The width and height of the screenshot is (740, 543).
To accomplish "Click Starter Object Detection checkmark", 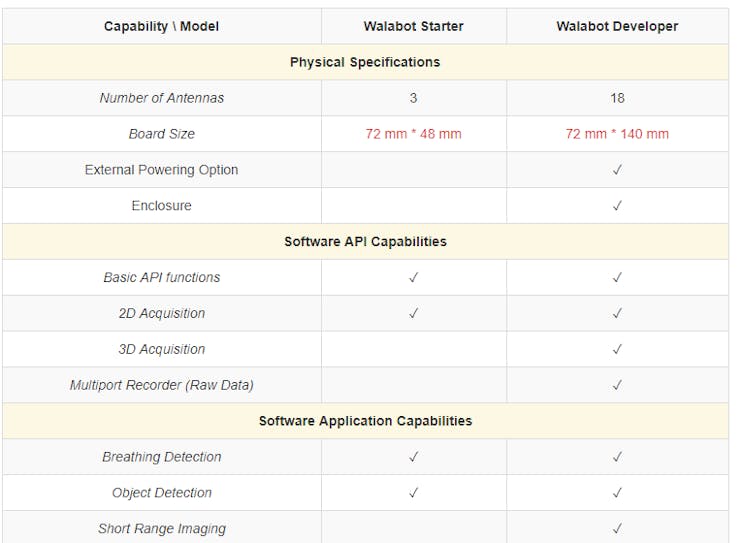I will [x=413, y=493].
